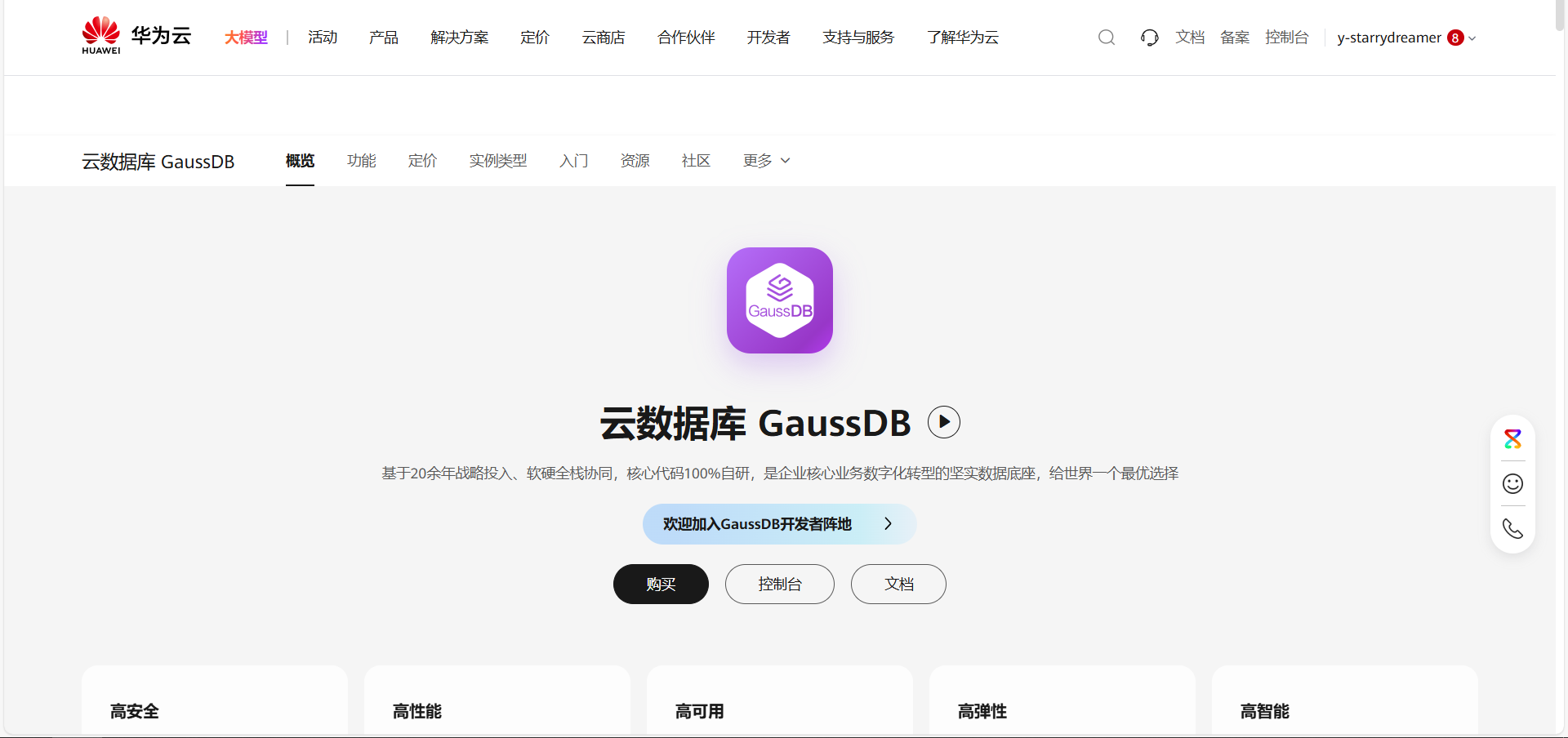Expand the y-starrydreamer account menu
The image size is (1568, 738).
click(x=1472, y=38)
